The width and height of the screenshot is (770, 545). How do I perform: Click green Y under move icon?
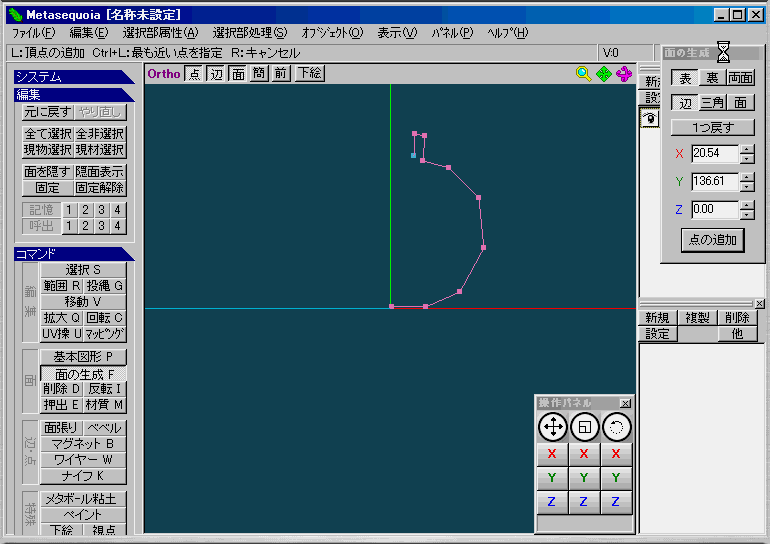[x=552, y=477]
